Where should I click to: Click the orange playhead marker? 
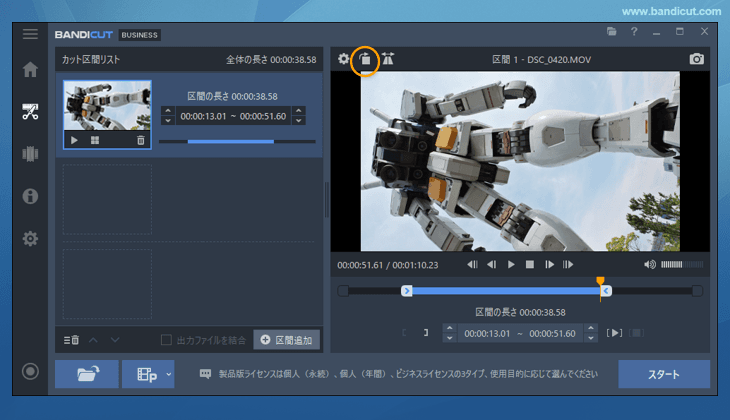[601, 281]
